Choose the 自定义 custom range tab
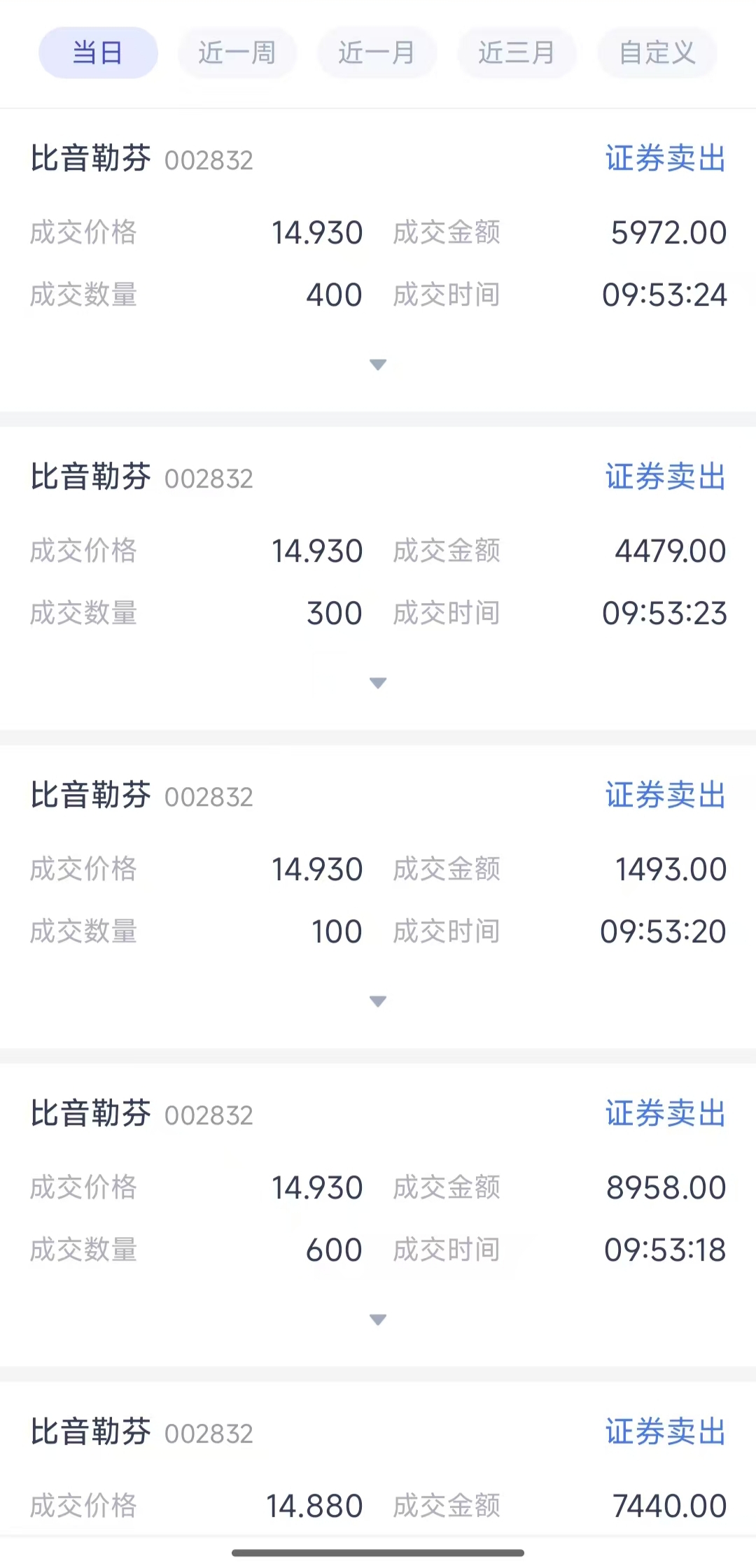Image resolution: width=756 pixels, height=1568 pixels. tap(657, 52)
